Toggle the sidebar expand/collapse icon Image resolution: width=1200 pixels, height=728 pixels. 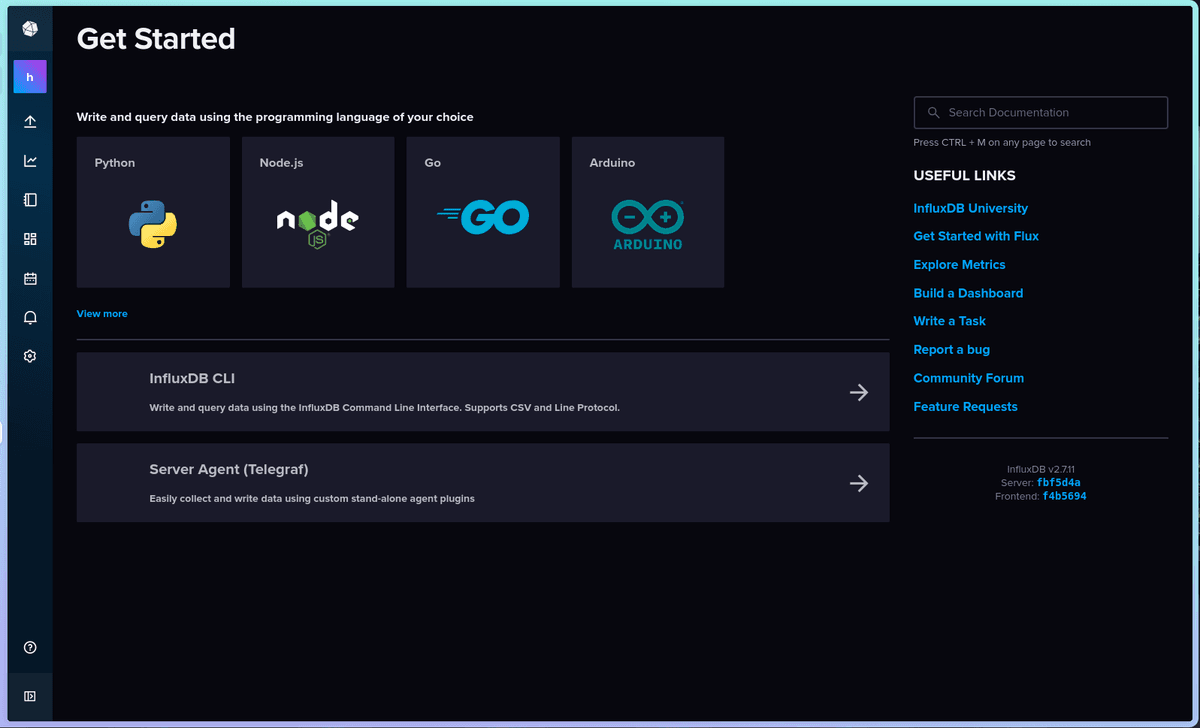point(30,696)
